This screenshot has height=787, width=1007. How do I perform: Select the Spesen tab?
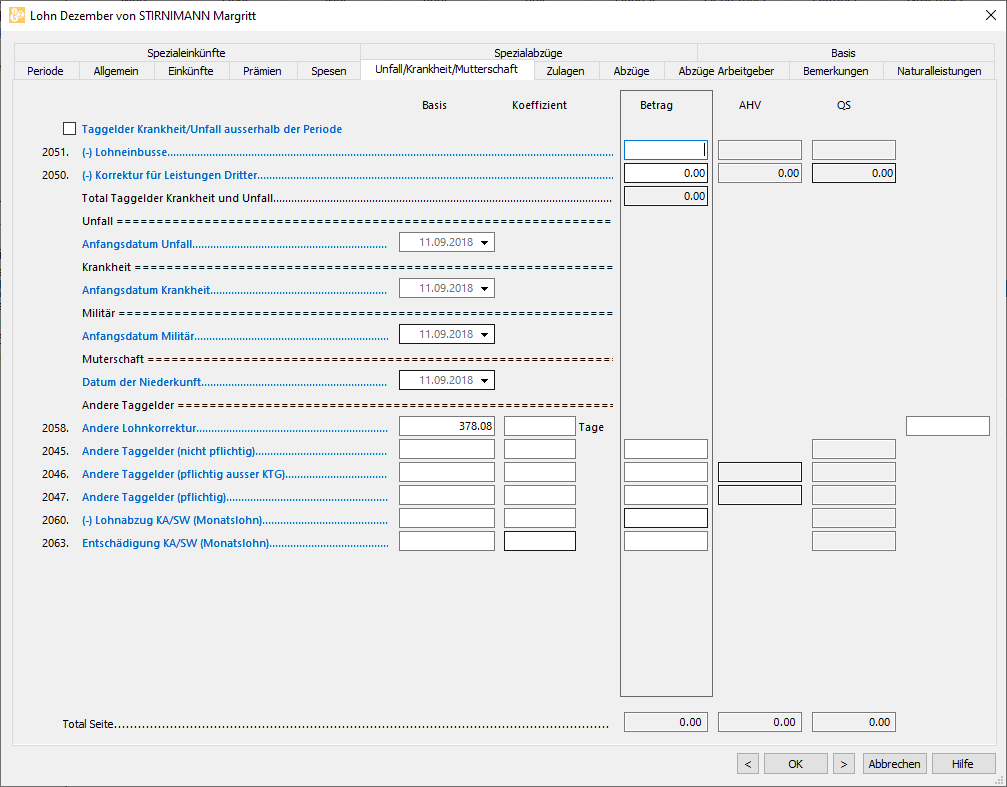[x=329, y=71]
